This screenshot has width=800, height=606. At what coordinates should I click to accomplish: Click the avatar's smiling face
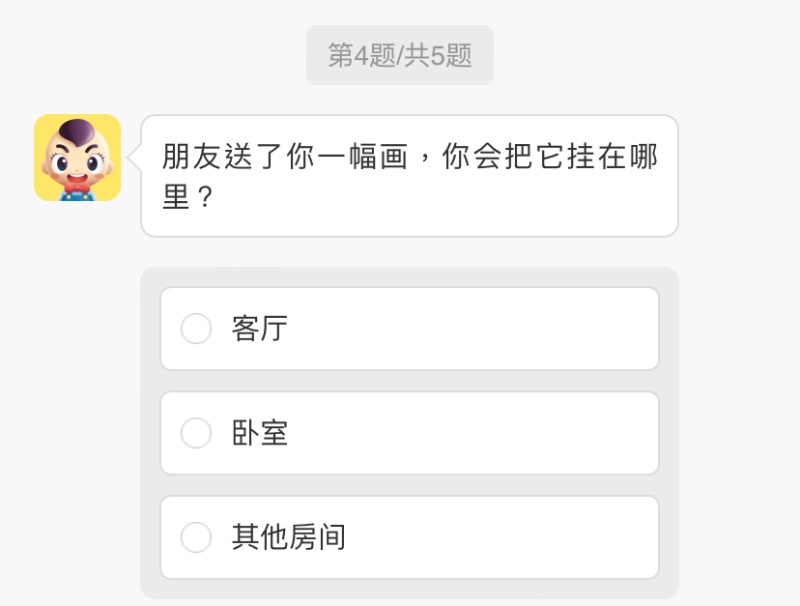[76, 163]
